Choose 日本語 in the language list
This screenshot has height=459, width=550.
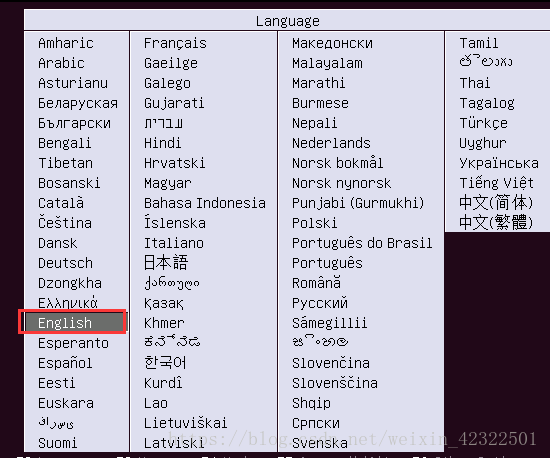[x=166, y=263]
